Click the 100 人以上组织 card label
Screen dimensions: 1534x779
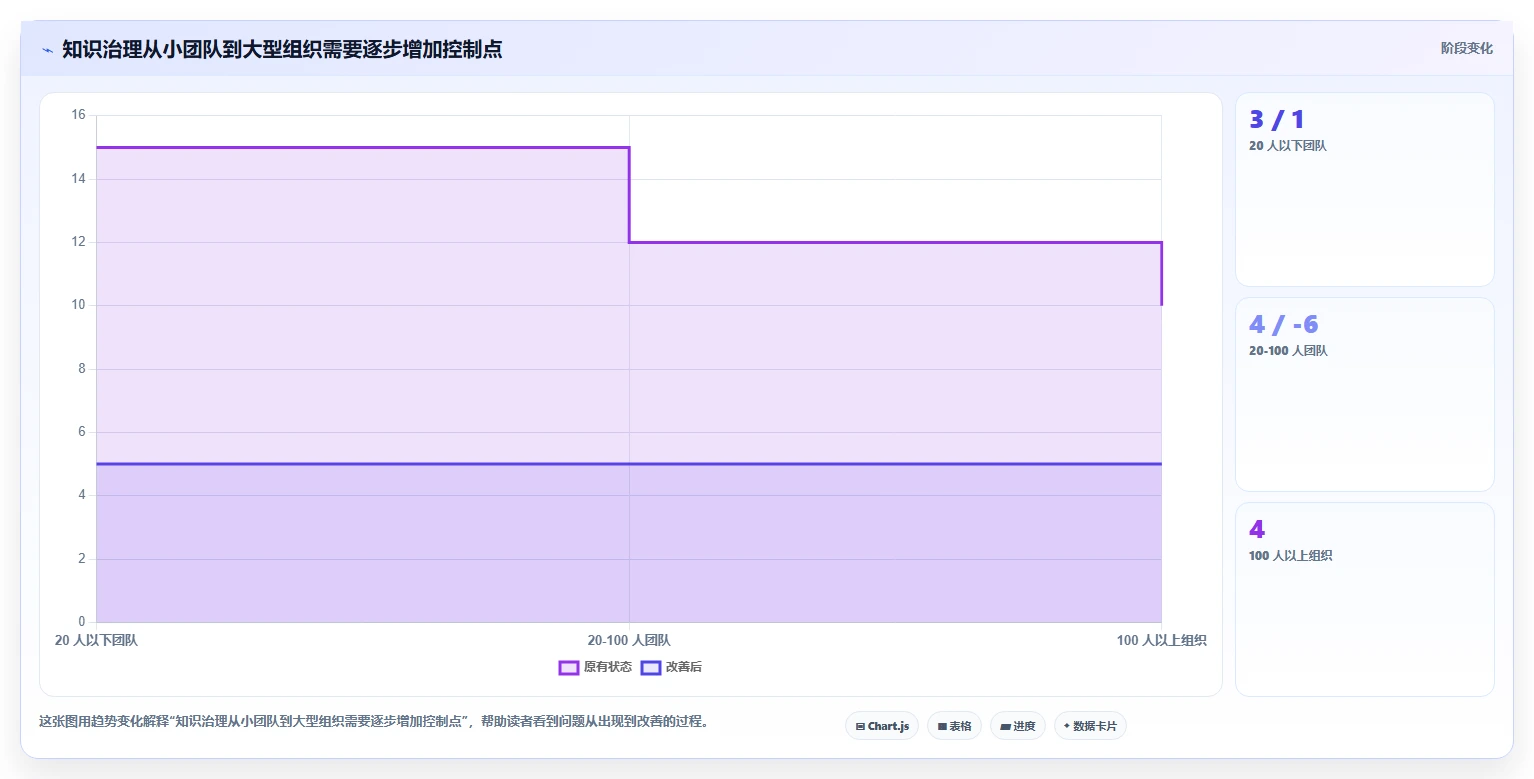click(1290, 556)
